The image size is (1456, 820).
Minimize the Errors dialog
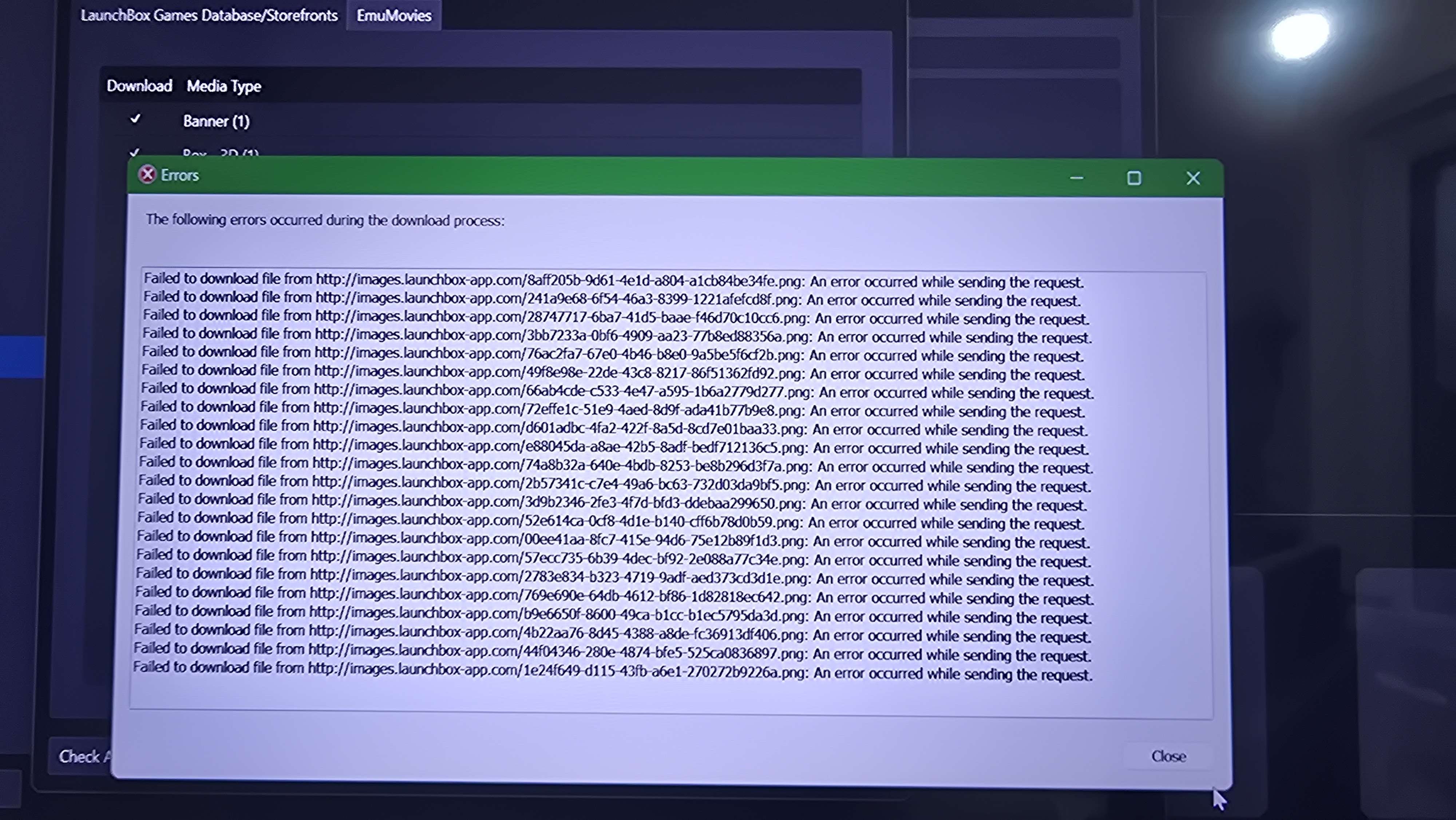1077,178
